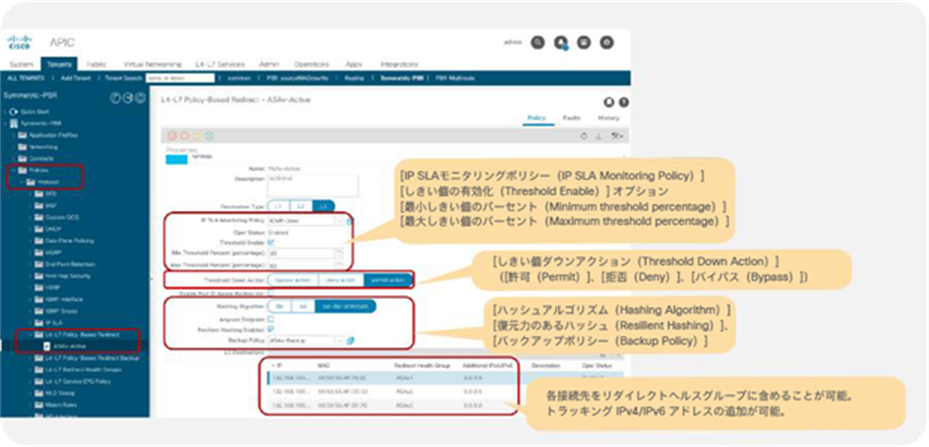The width and height of the screenshot is (929, 447).
Task: Open linked IP SLA Monitoring Policy icon
Action: click(x=349, y=221)
